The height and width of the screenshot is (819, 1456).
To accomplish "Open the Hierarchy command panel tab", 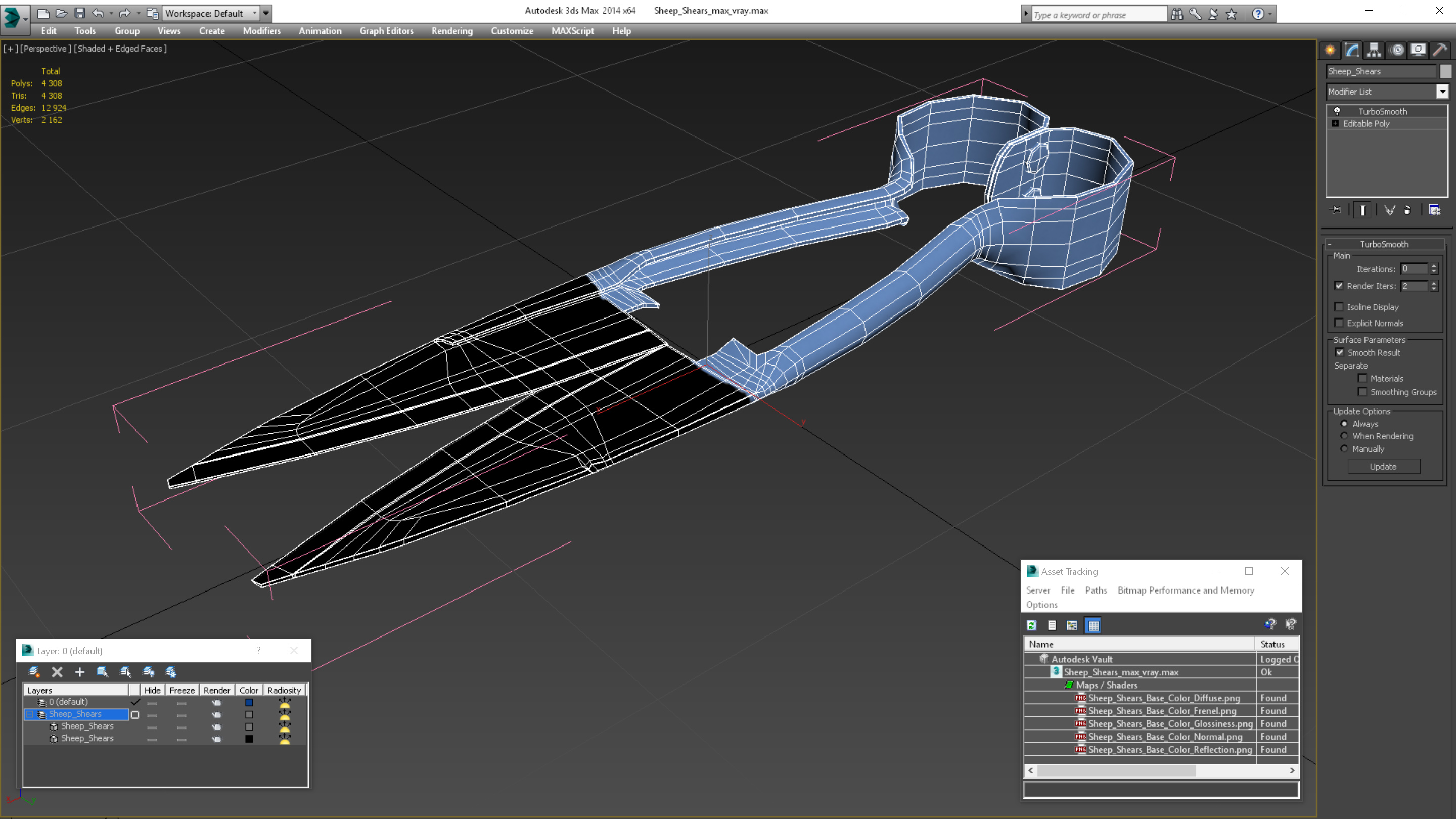I will 1374,51.
